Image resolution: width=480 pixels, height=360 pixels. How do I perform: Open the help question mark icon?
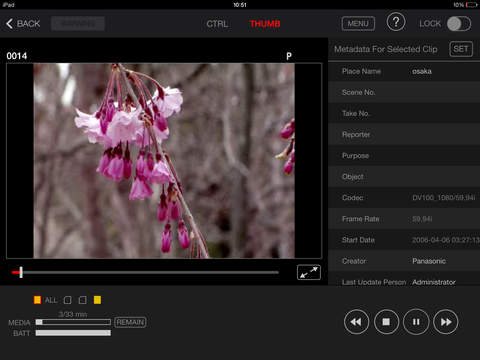396,22
